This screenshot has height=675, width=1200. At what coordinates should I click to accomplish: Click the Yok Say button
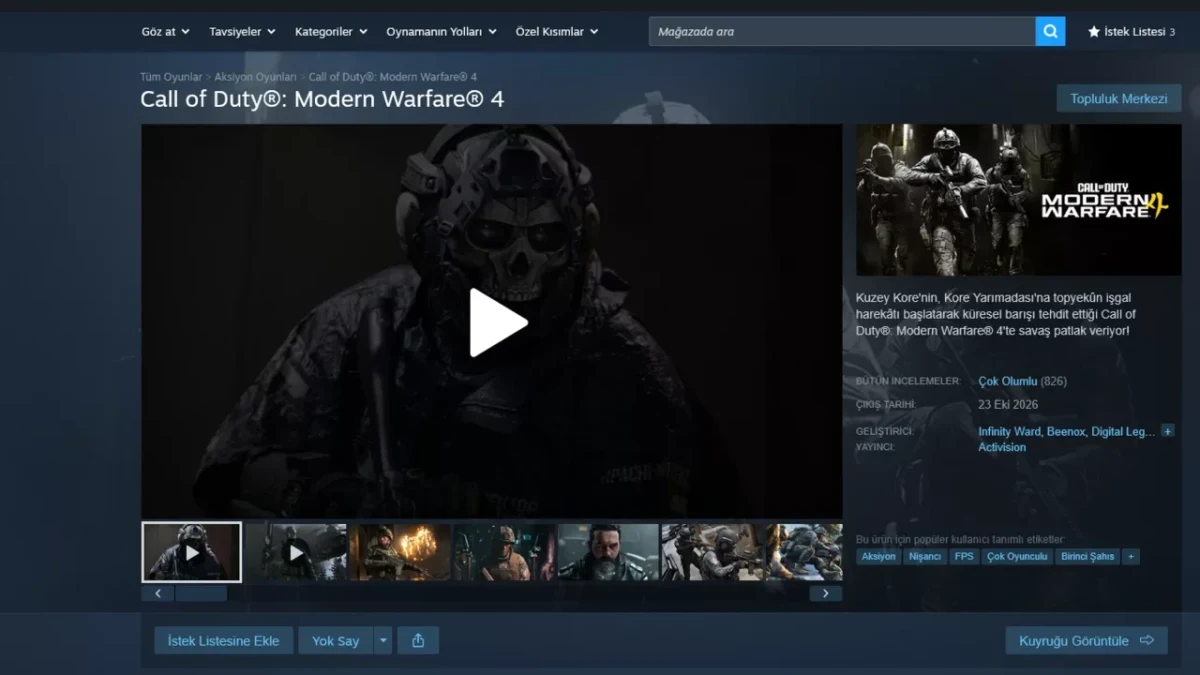click(x=335, y=641)
